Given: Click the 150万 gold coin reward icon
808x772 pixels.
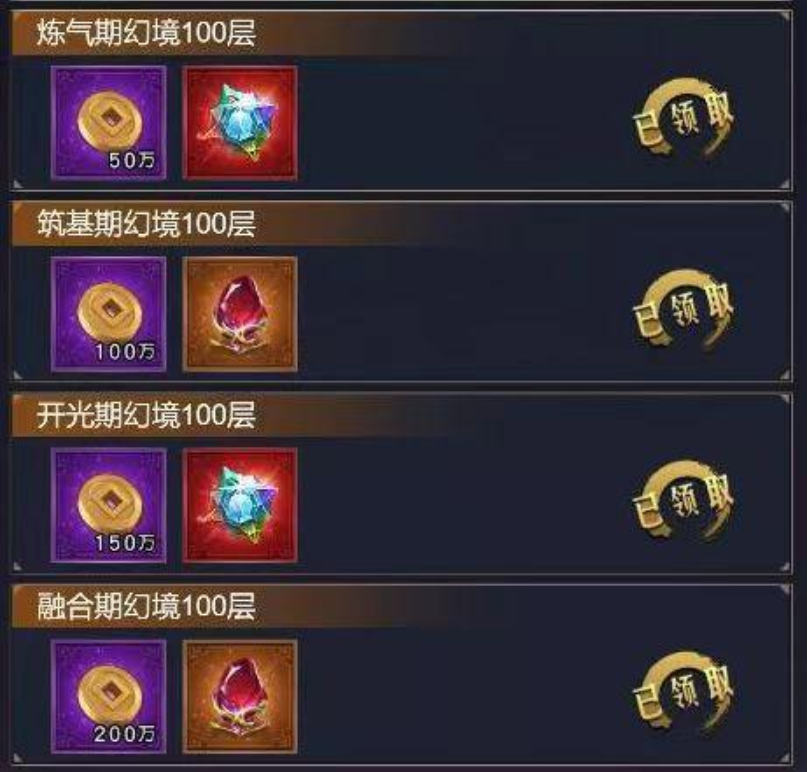Looking at the screenshot, I should (x=109, y=505).
